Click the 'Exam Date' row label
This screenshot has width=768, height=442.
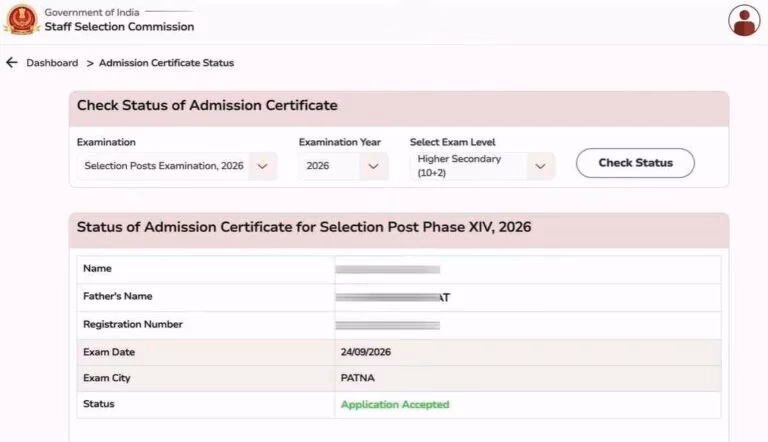coord(109,352)
